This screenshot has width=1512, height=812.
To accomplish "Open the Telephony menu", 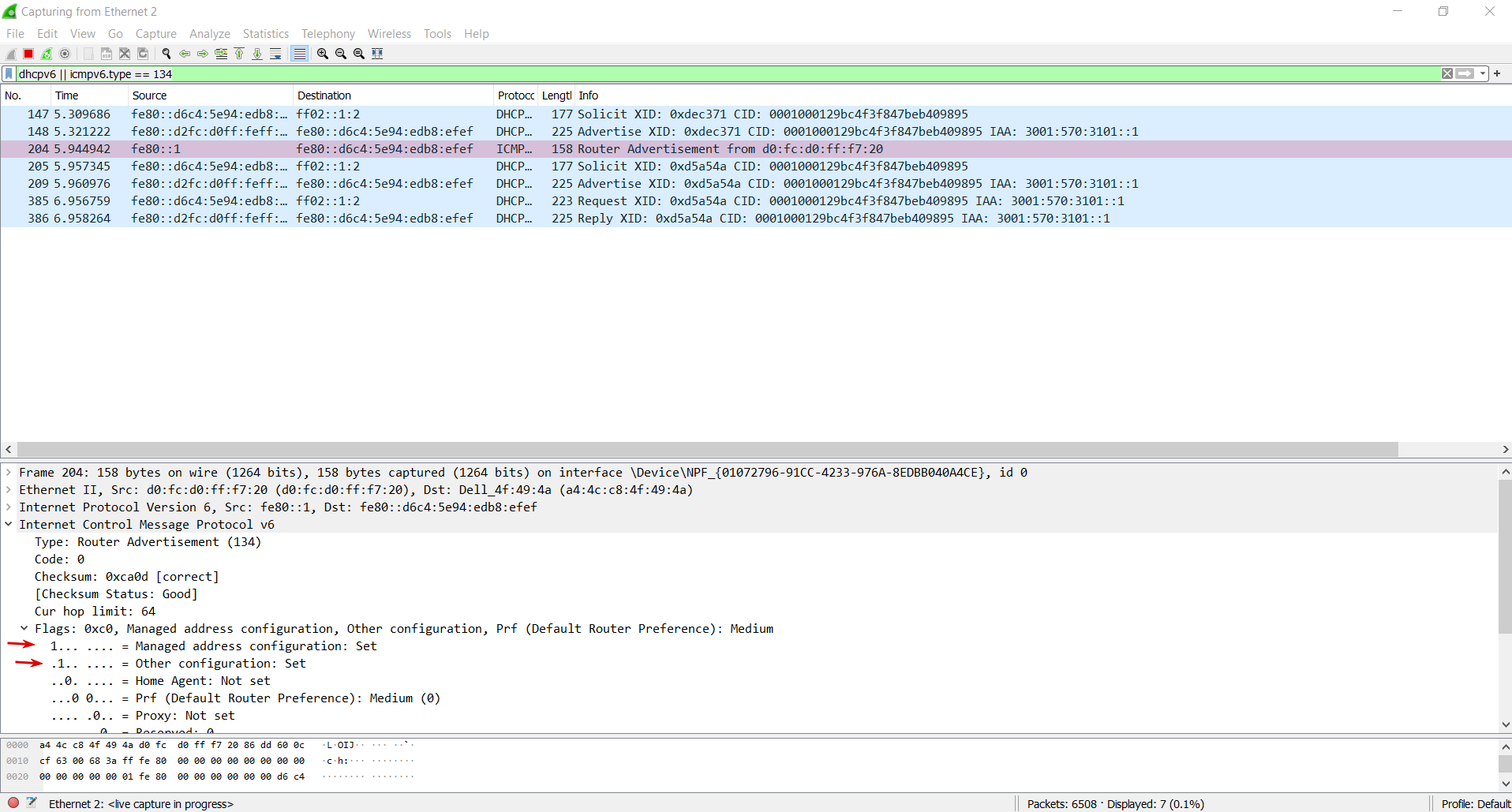I will point(328,34).
